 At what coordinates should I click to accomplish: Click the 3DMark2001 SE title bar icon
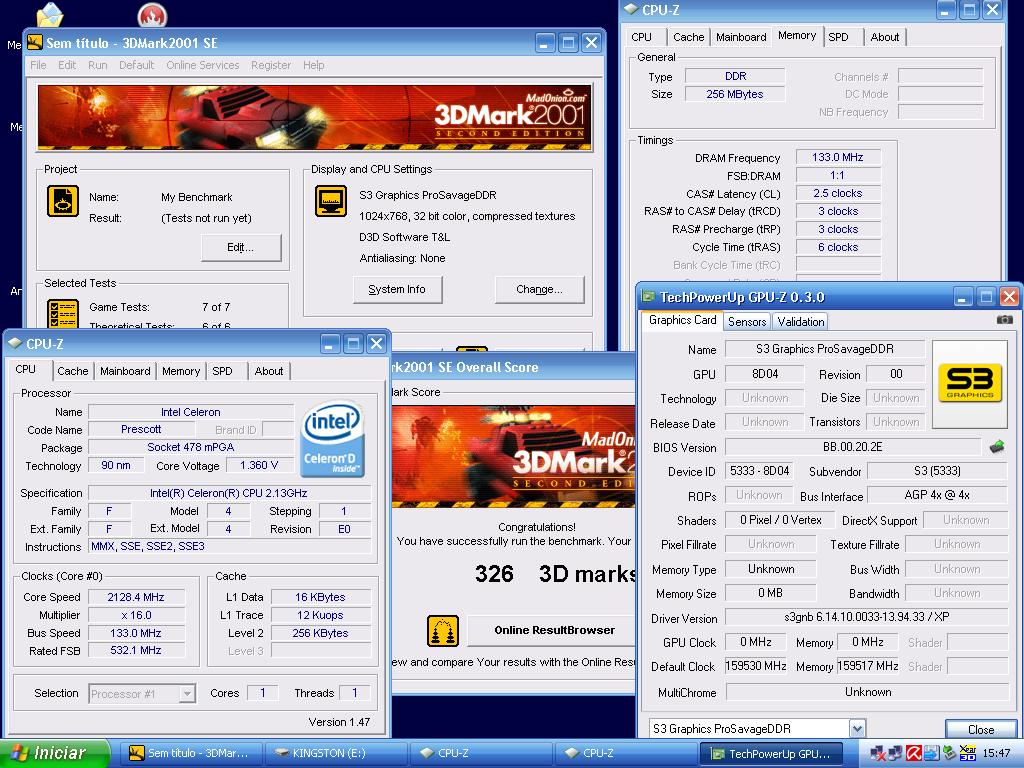click(35, 43)
